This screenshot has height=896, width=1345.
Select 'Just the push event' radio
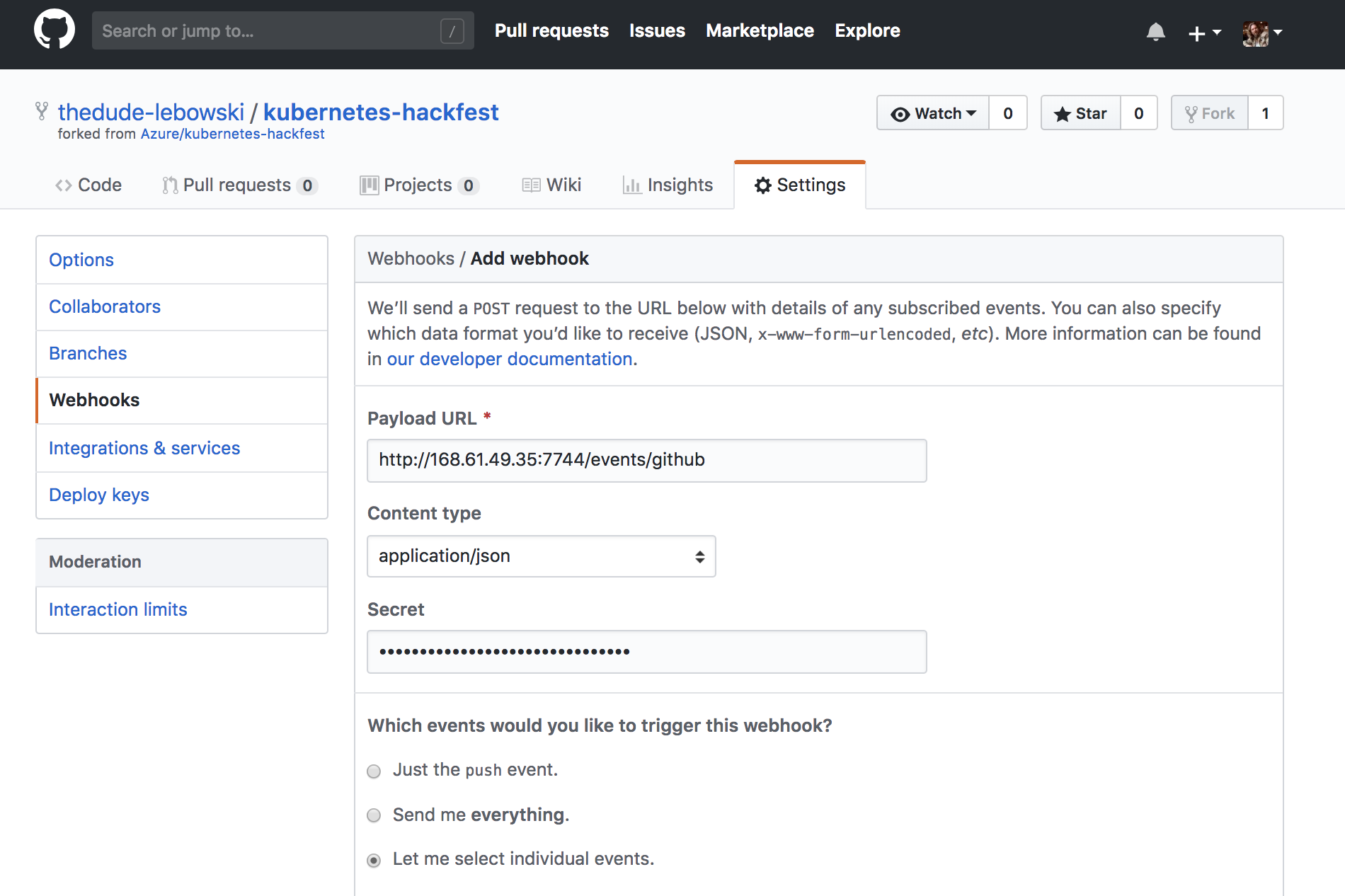(374, 771)
